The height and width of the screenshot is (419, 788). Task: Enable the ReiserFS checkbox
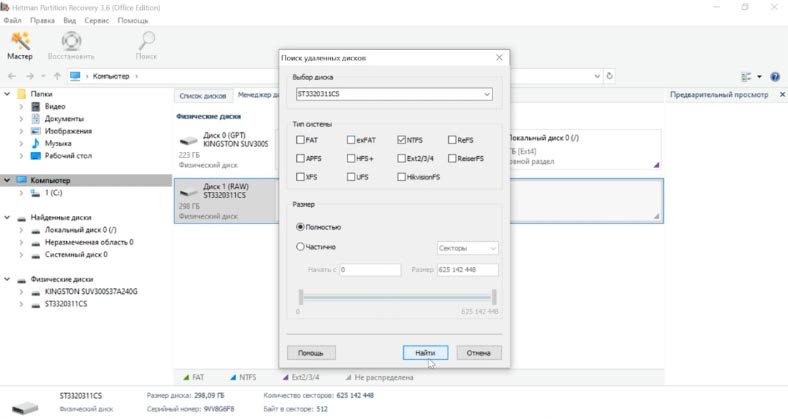click(x=452, y=158)
